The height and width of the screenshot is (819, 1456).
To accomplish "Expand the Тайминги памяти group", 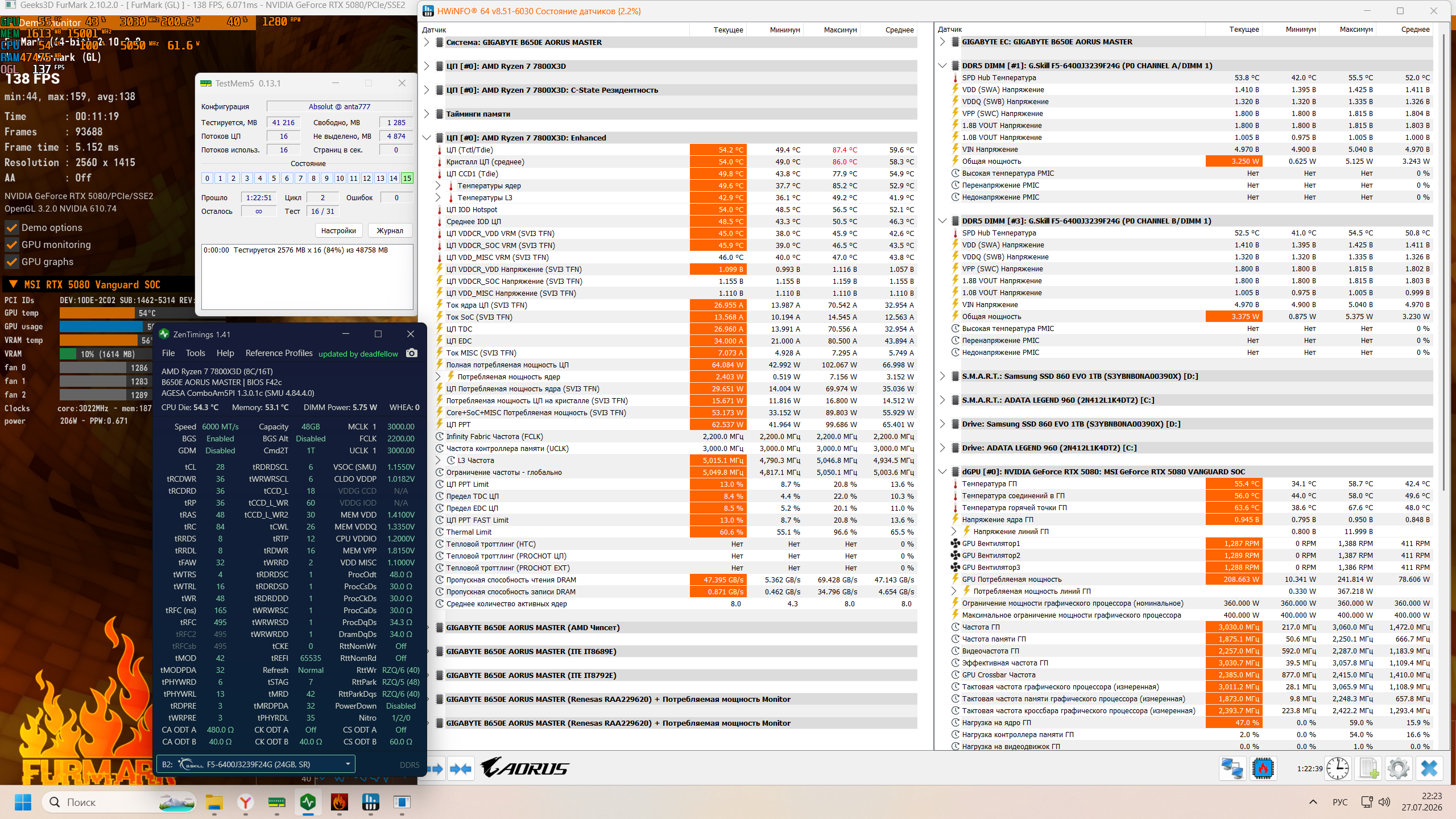I will click(427, 114).
